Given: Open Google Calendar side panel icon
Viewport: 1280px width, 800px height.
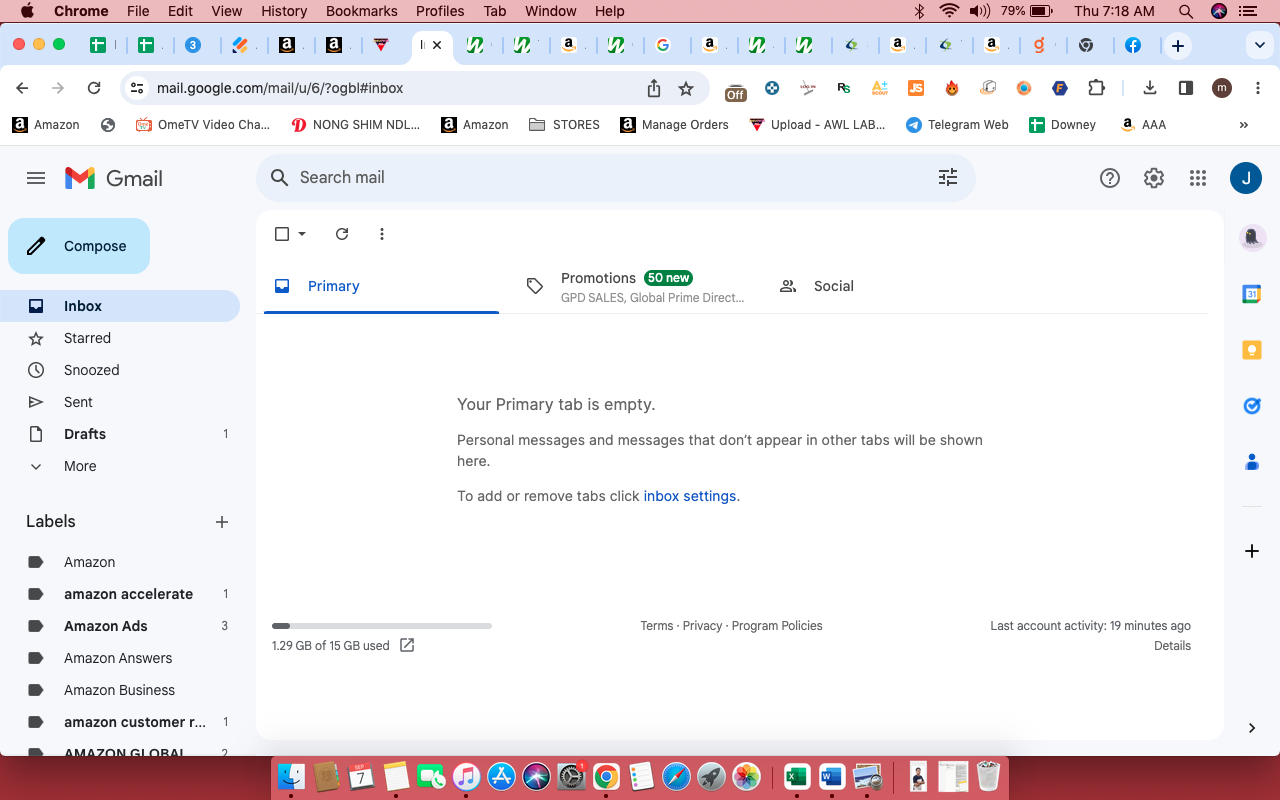Looking at the screenshot, I should [1251, 294].
